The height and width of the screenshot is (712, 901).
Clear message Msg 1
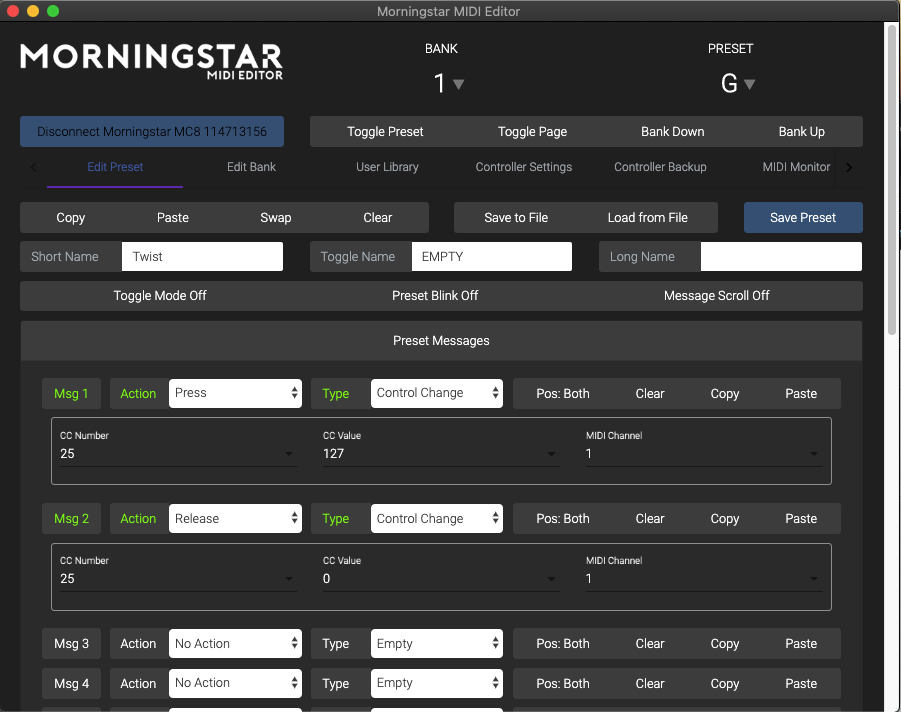[x=650, y=394]
